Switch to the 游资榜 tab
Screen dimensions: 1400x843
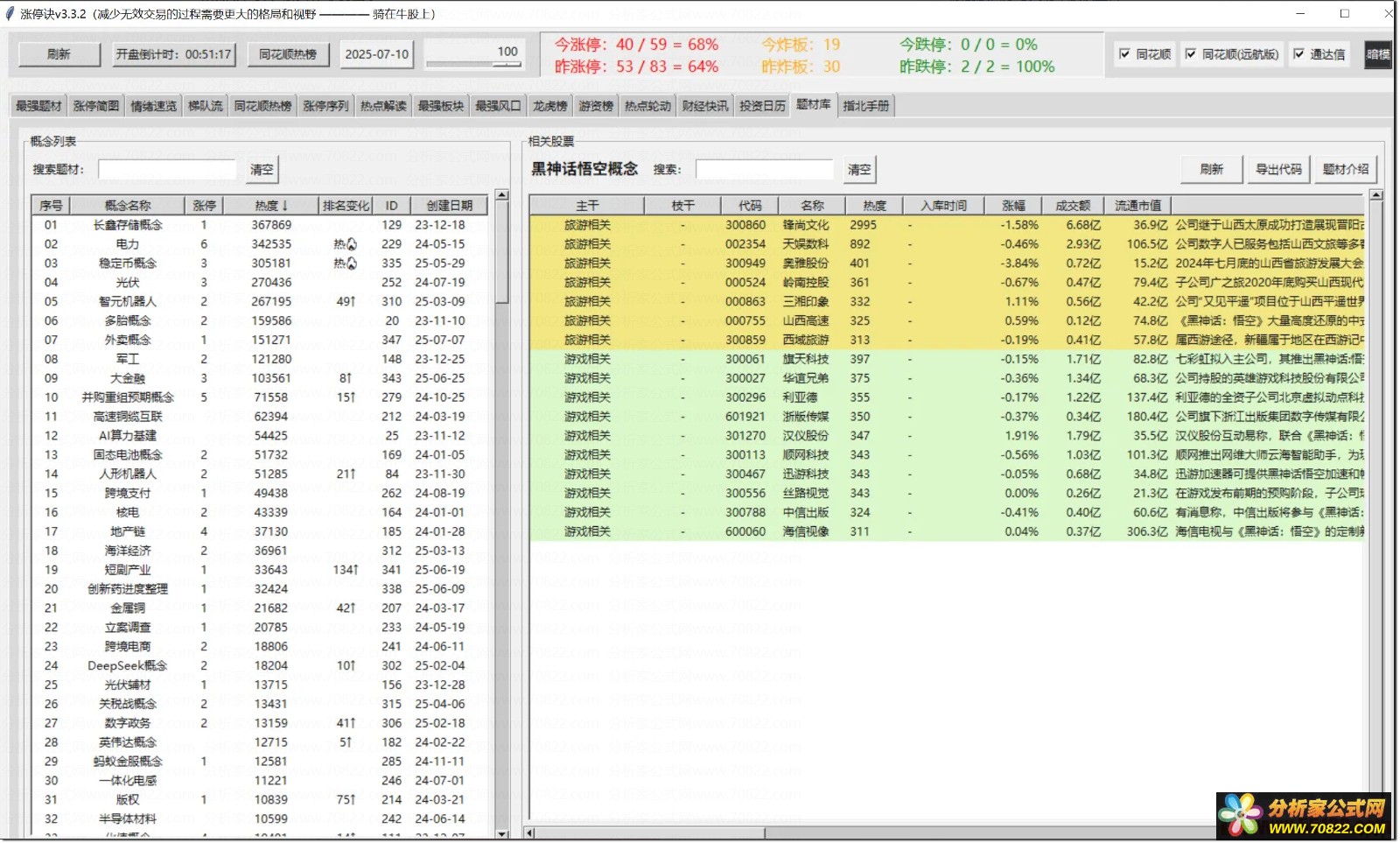click(596, 106)
